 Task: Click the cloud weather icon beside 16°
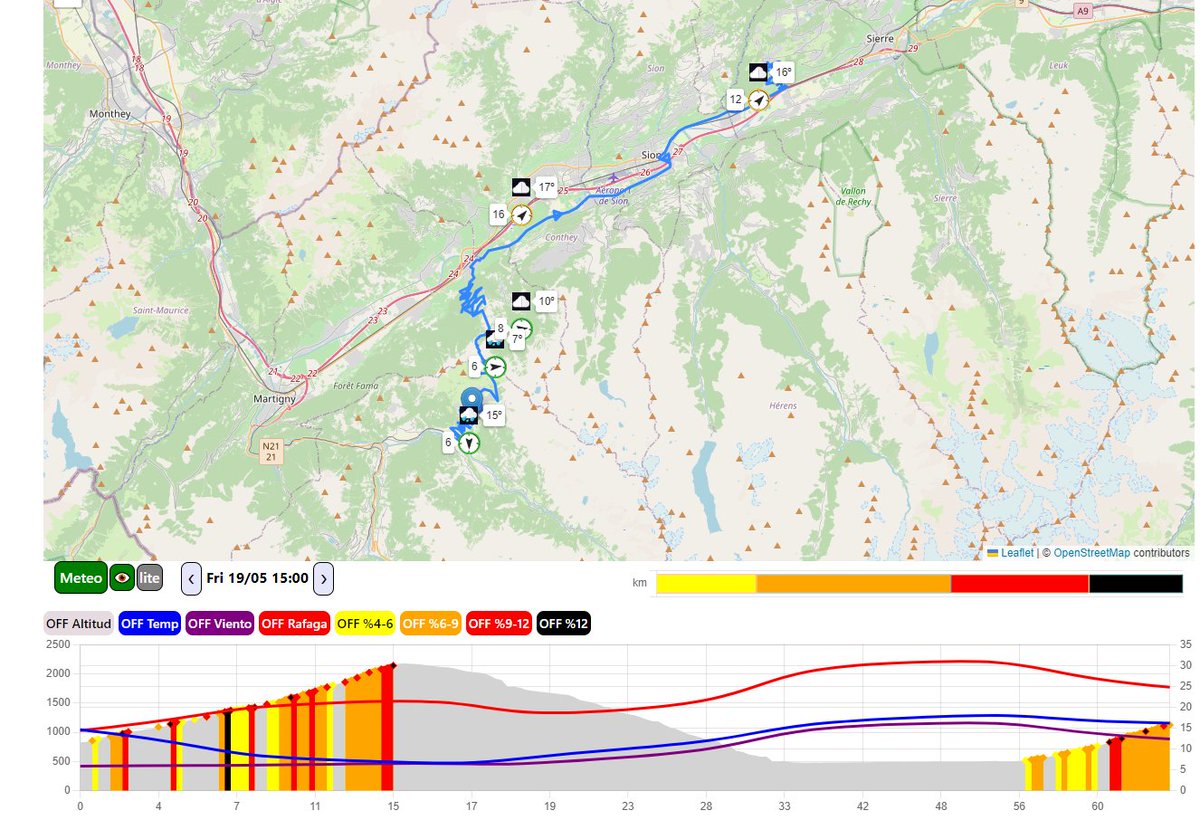759,72
